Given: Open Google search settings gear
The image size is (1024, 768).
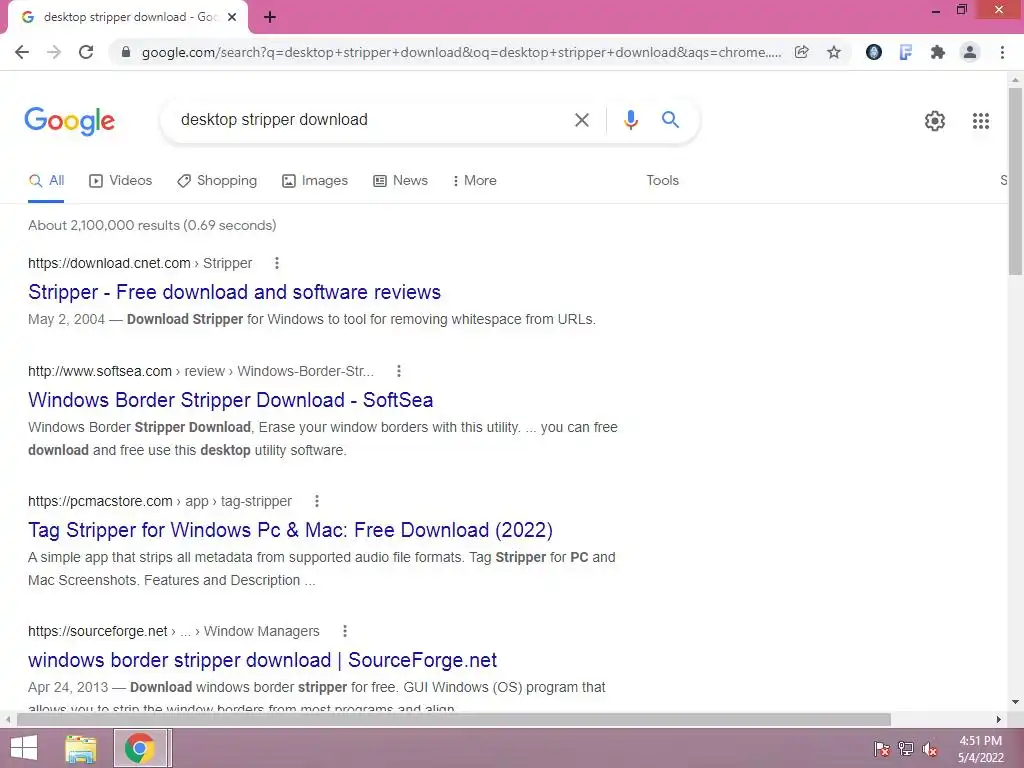Looking at the screenshot, I should [x=935, y=121].
